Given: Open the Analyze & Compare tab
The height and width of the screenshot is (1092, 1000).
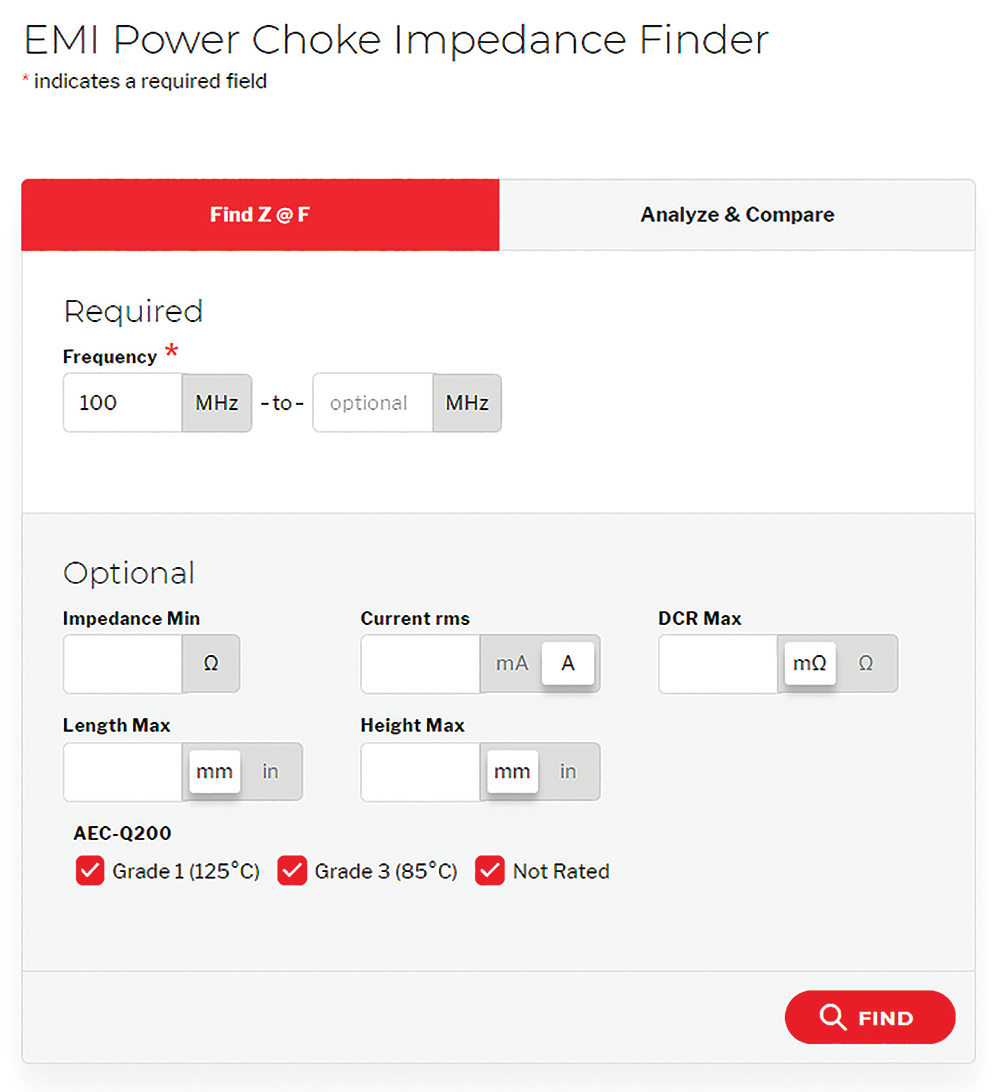Looking at the screenshot, I should (x=737, y=214).
